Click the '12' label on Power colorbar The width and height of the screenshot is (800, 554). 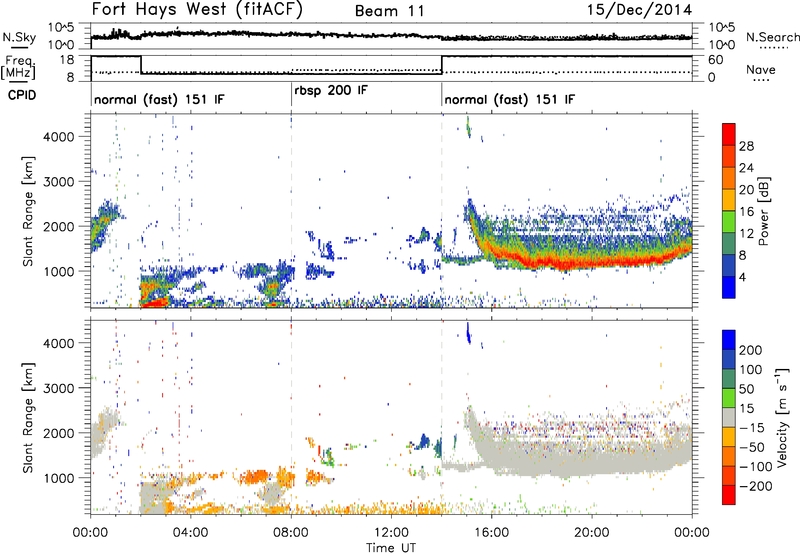coord(746,234)
